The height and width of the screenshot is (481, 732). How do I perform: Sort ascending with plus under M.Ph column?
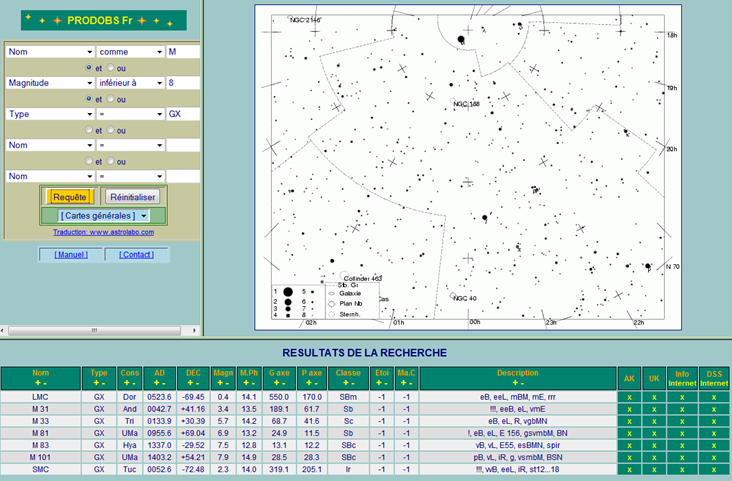[x=246, y=383]
